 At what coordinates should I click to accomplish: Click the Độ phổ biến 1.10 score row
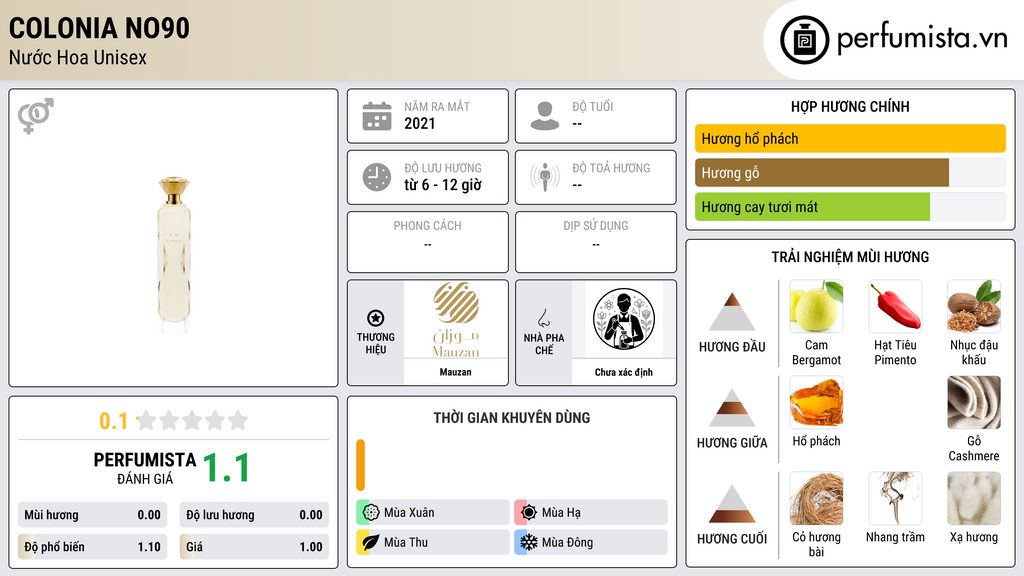click(92, 547)
